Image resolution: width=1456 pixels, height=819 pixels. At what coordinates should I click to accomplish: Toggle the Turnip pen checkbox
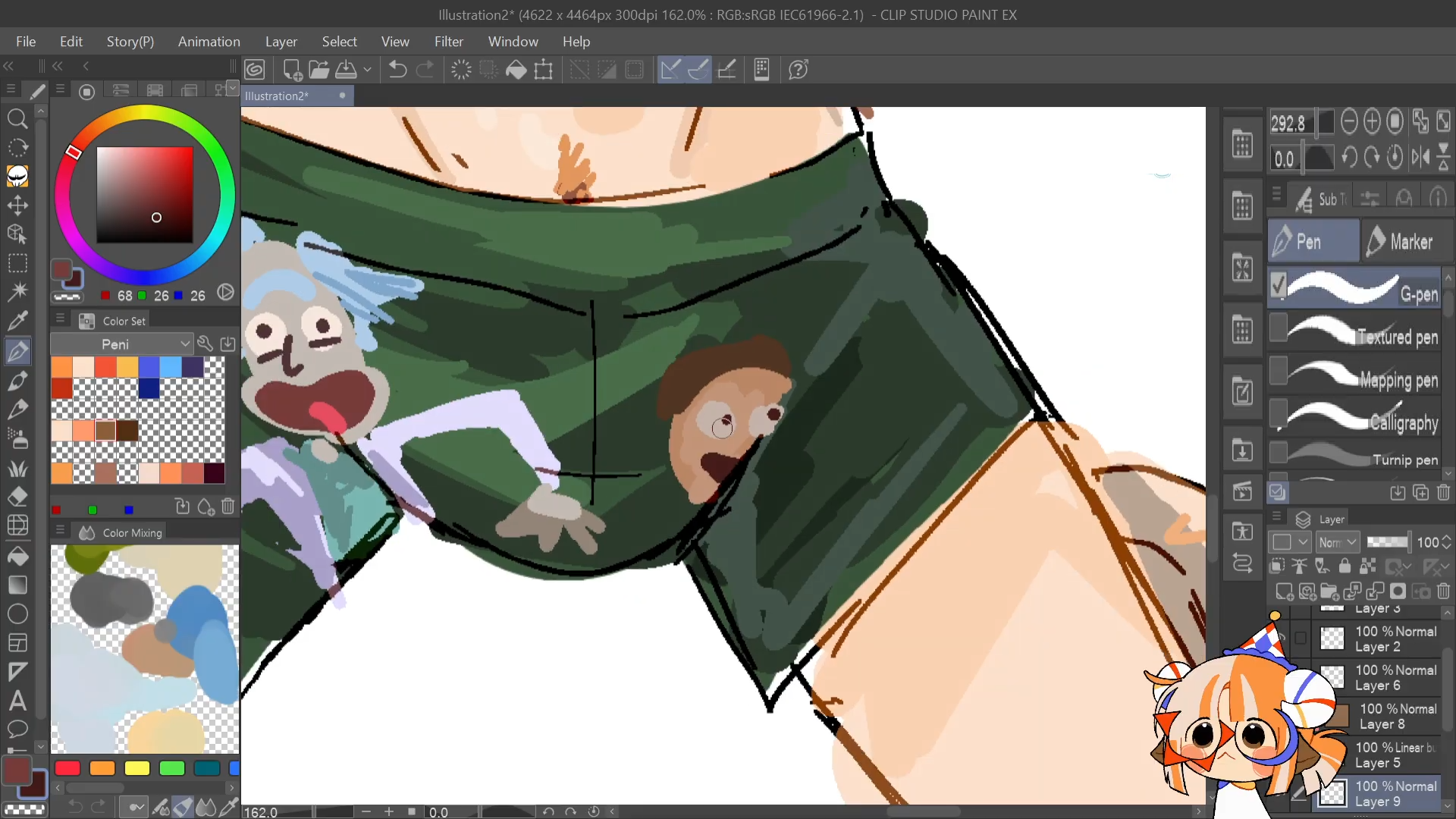[1279, 453]
